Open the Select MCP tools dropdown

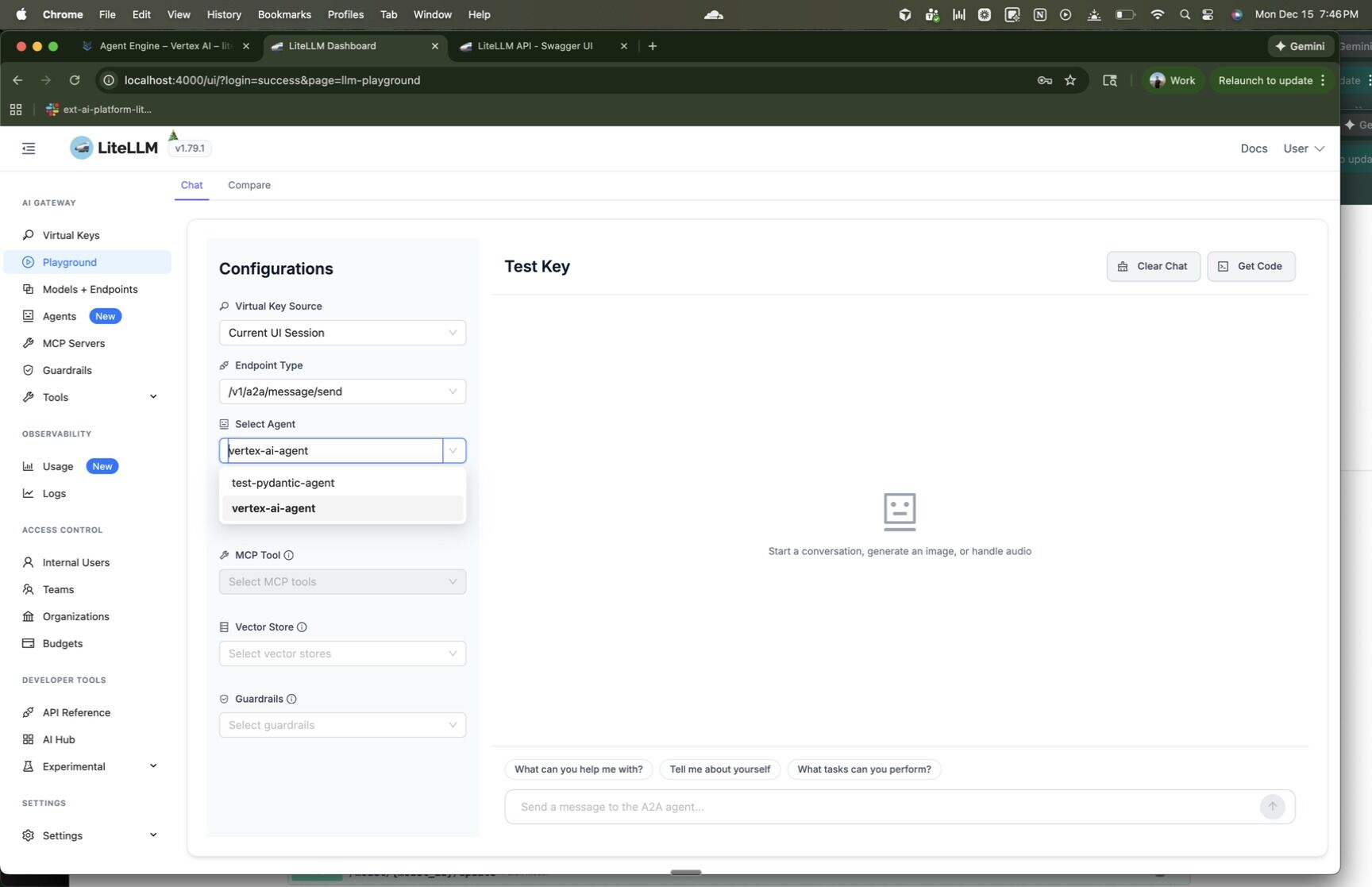tap(342, 582)
